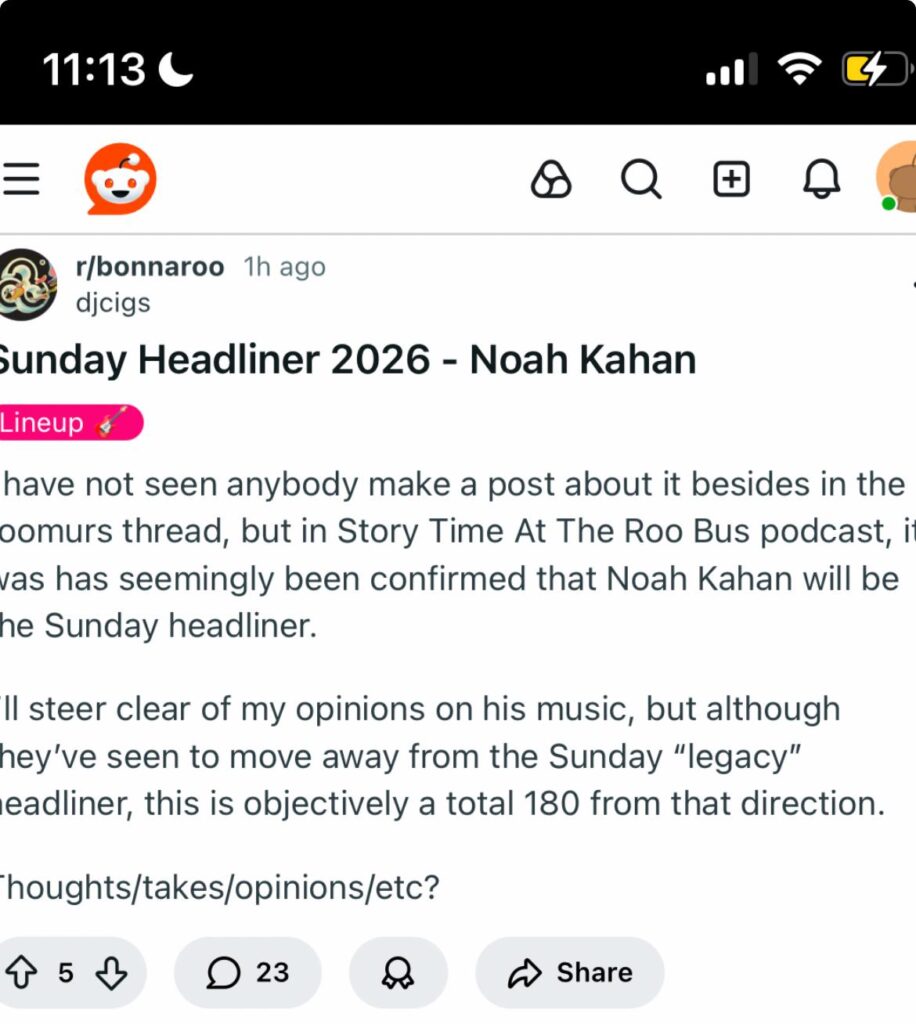Downvote the Noah Kahan post
916x1024 pixels.
[111, 972]
